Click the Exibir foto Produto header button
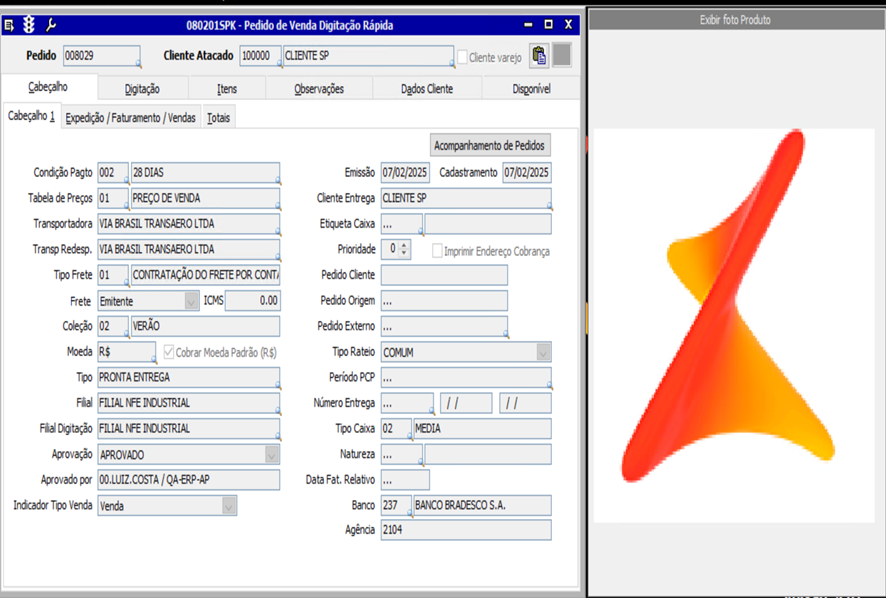886x598 pixels. [x=735, y=20]
